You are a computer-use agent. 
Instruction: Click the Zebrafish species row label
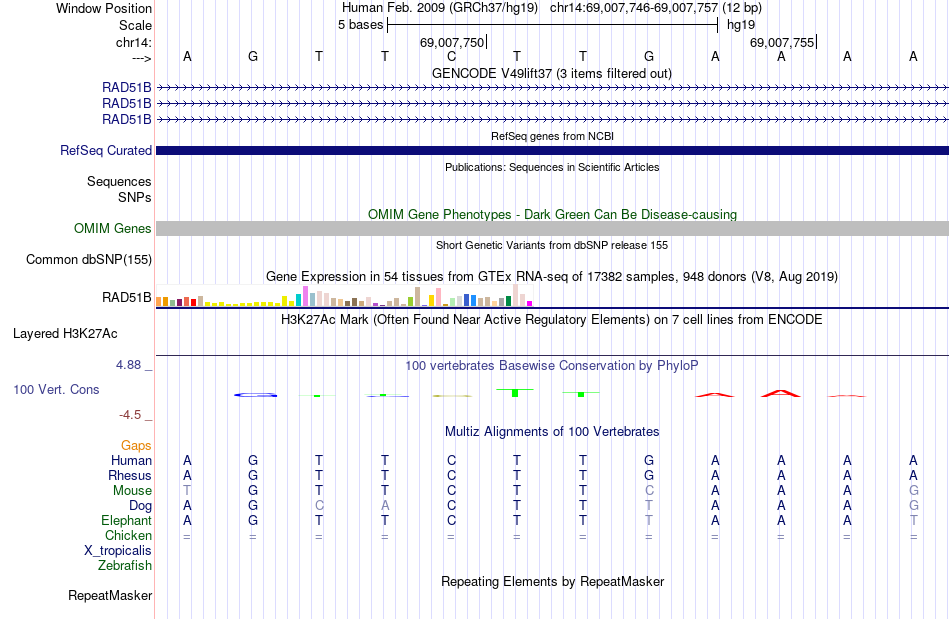(125, 565)
